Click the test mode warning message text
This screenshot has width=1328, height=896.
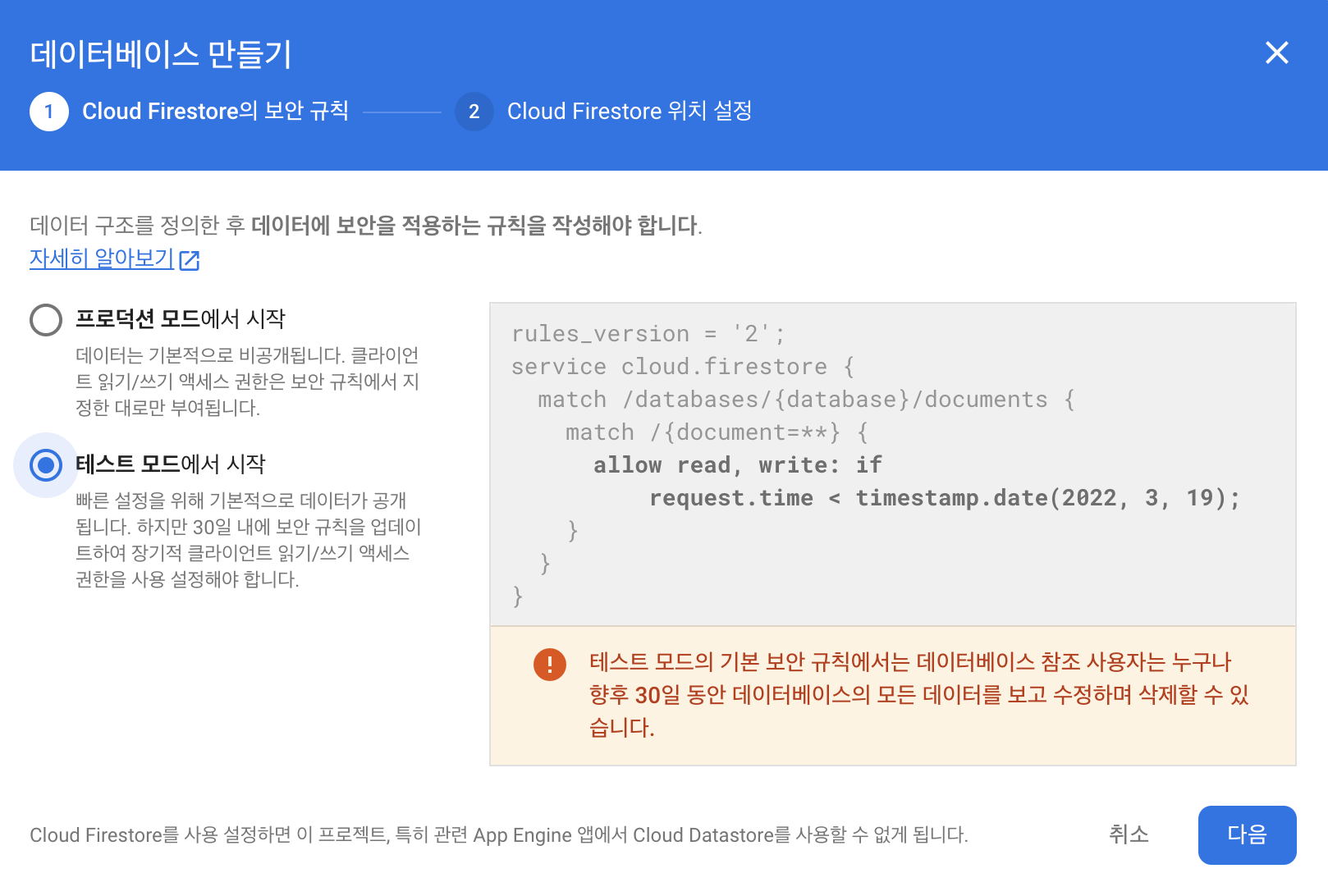pyautogui.click(x=919, y=695)
